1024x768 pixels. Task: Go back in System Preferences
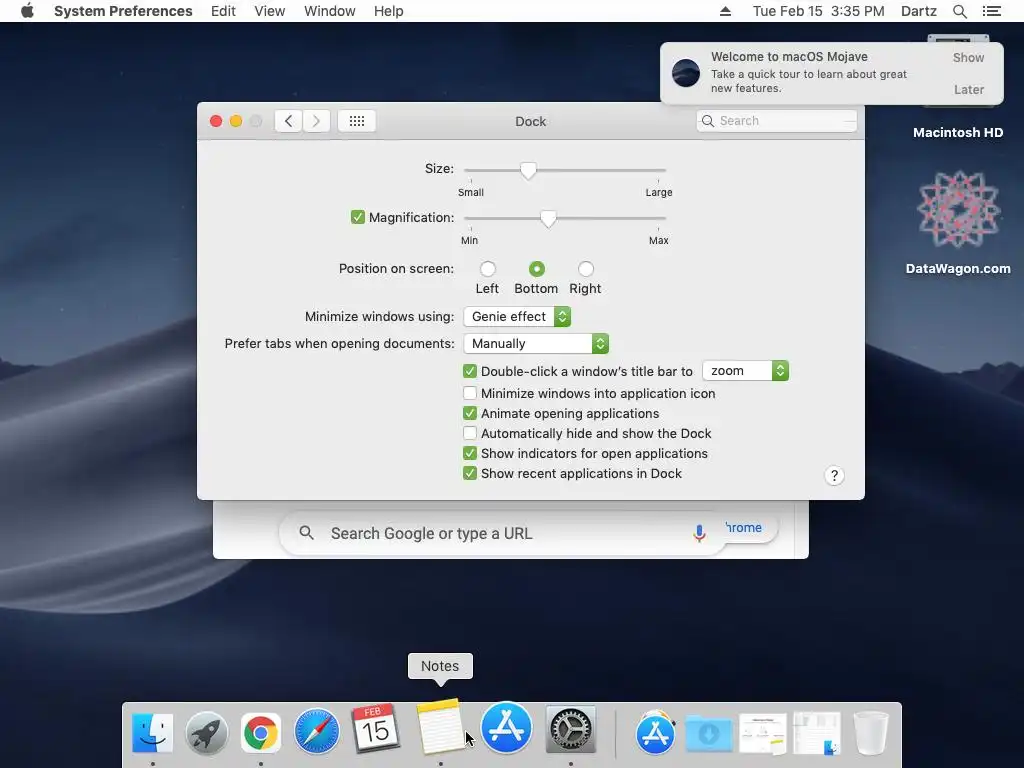click(288, 121)
